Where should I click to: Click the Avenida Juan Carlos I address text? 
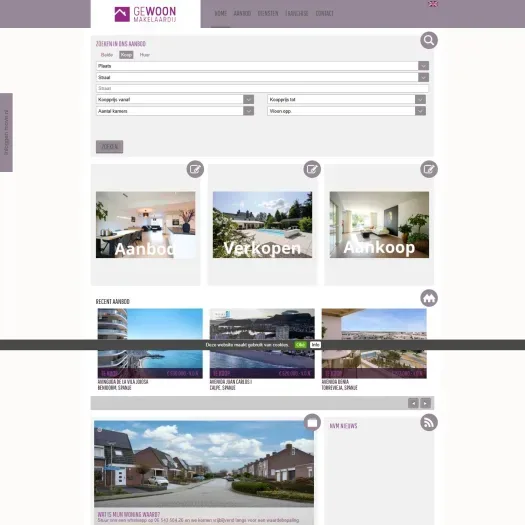point(231,382)
